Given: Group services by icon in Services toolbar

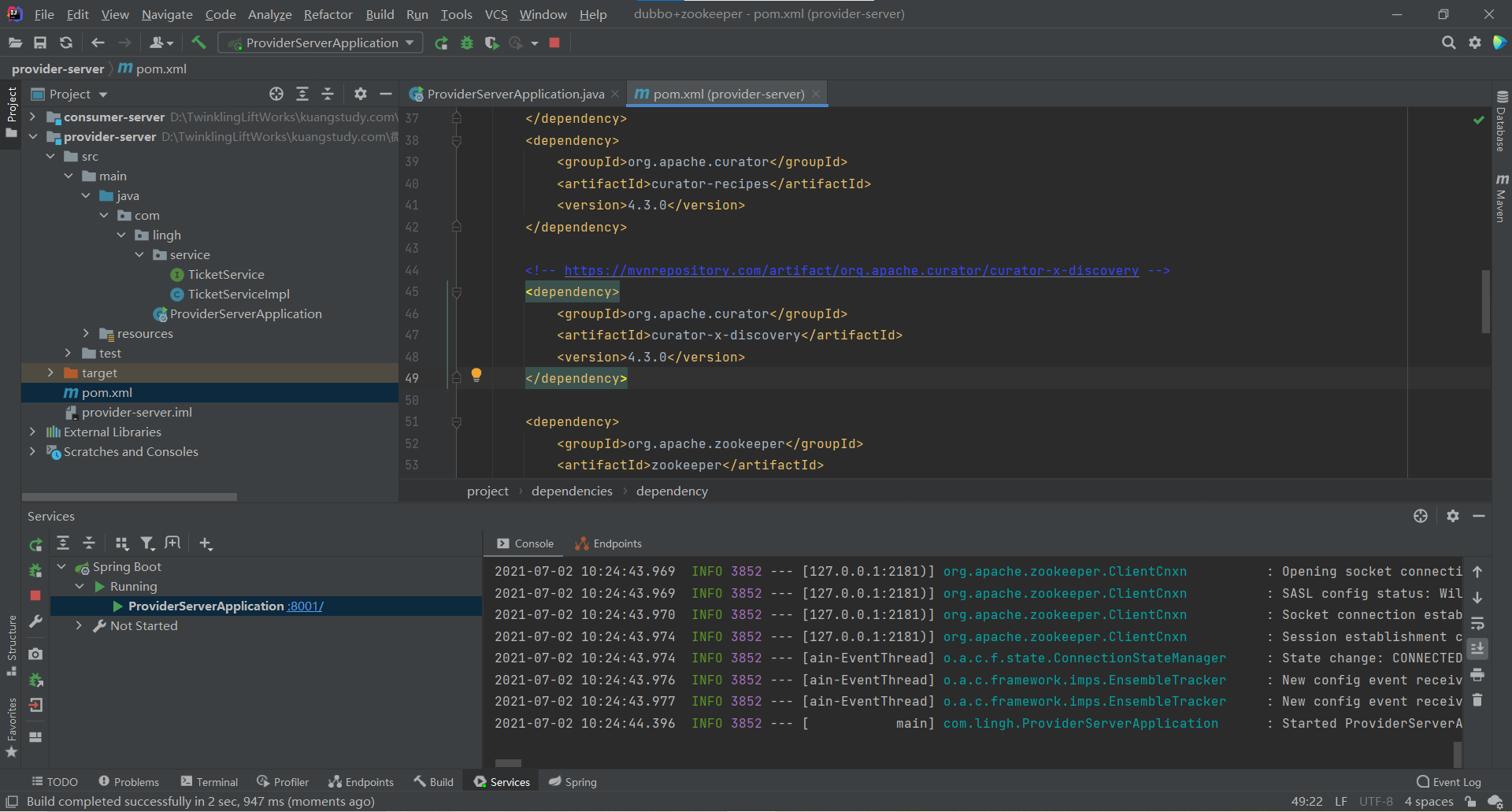Looking at the screenshot, I should tap(121, 543).
